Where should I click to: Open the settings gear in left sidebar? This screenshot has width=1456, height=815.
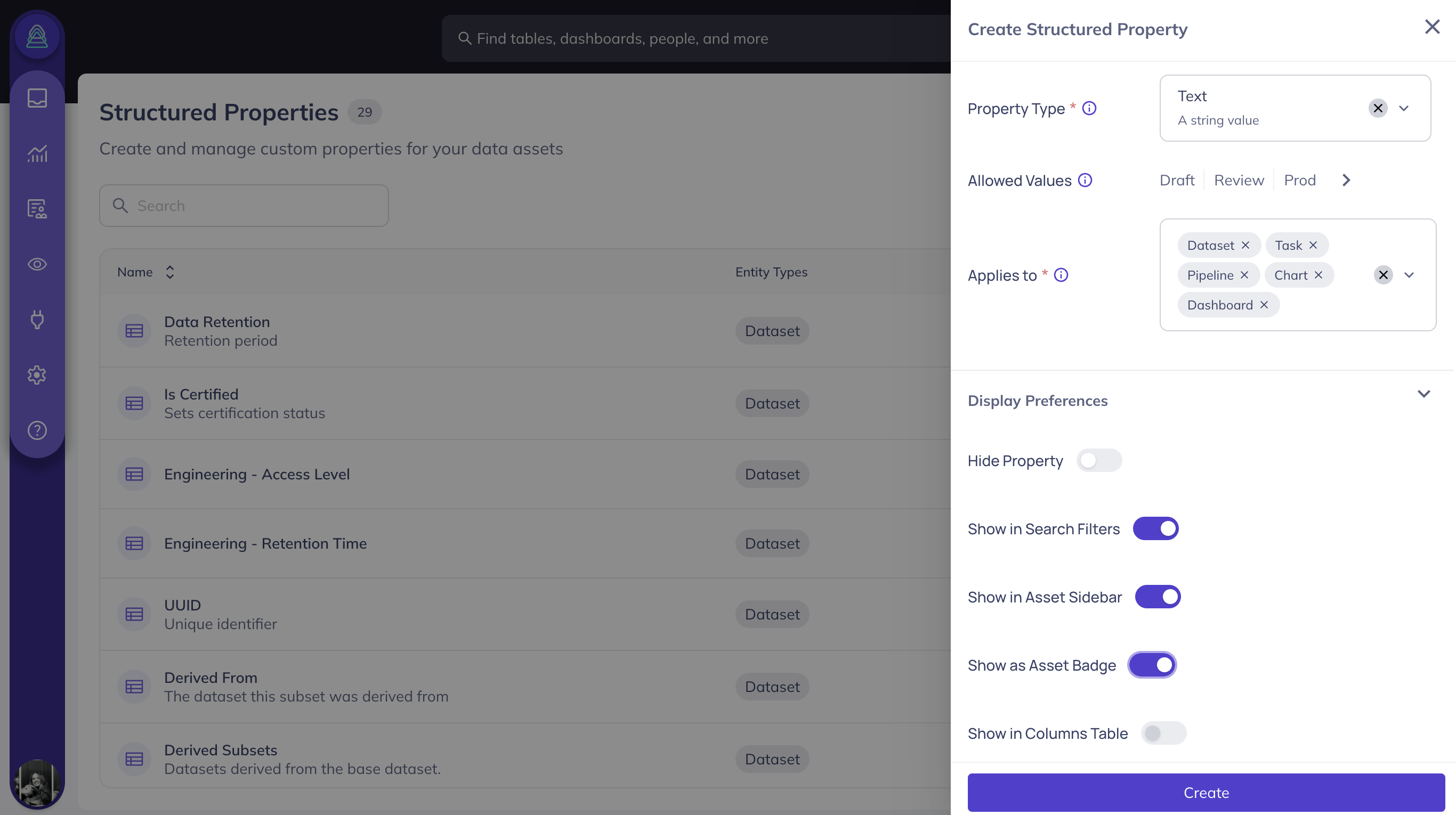tap(37, 375)
